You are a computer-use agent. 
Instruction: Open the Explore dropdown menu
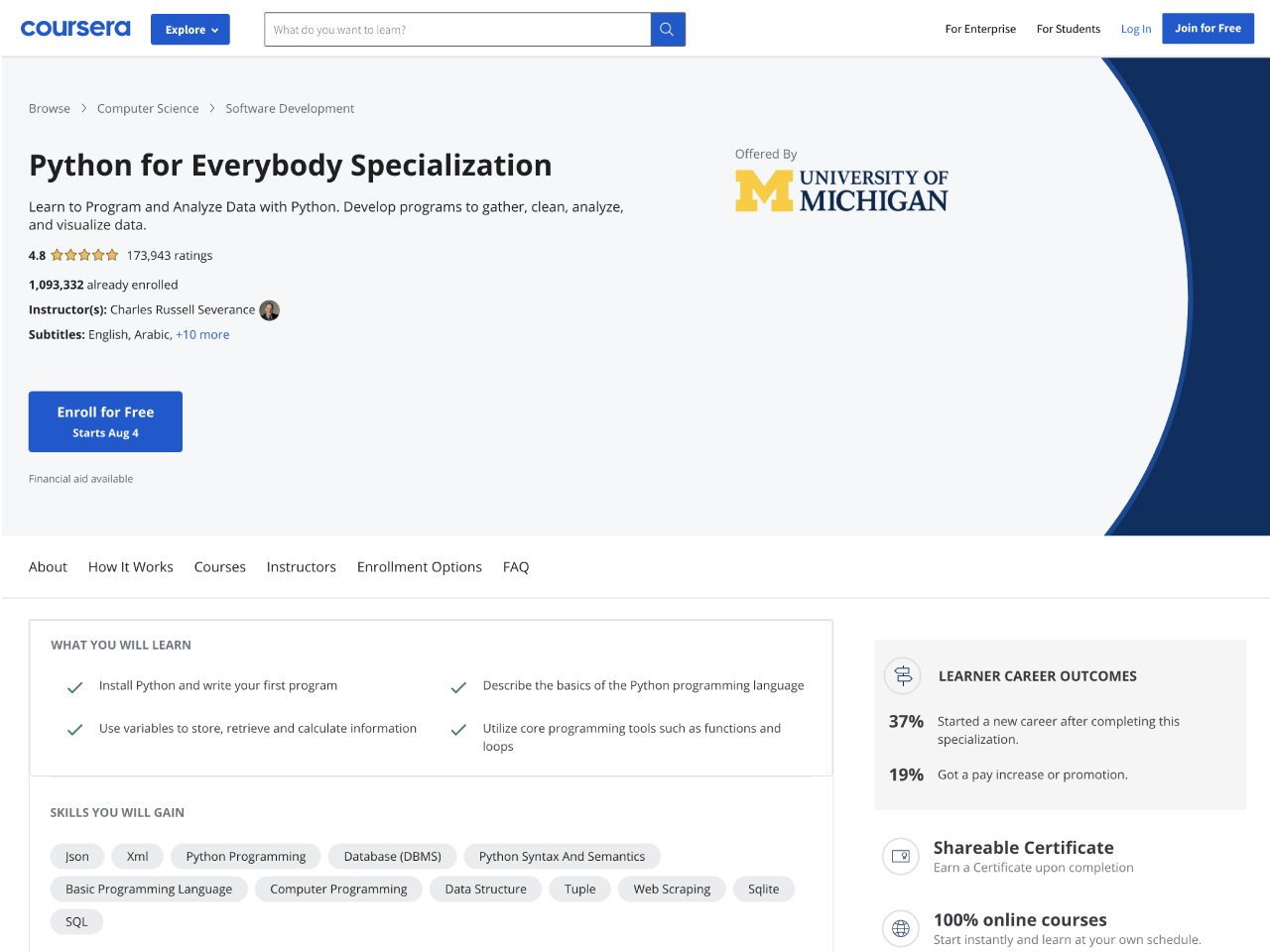[x=190, y=30]
